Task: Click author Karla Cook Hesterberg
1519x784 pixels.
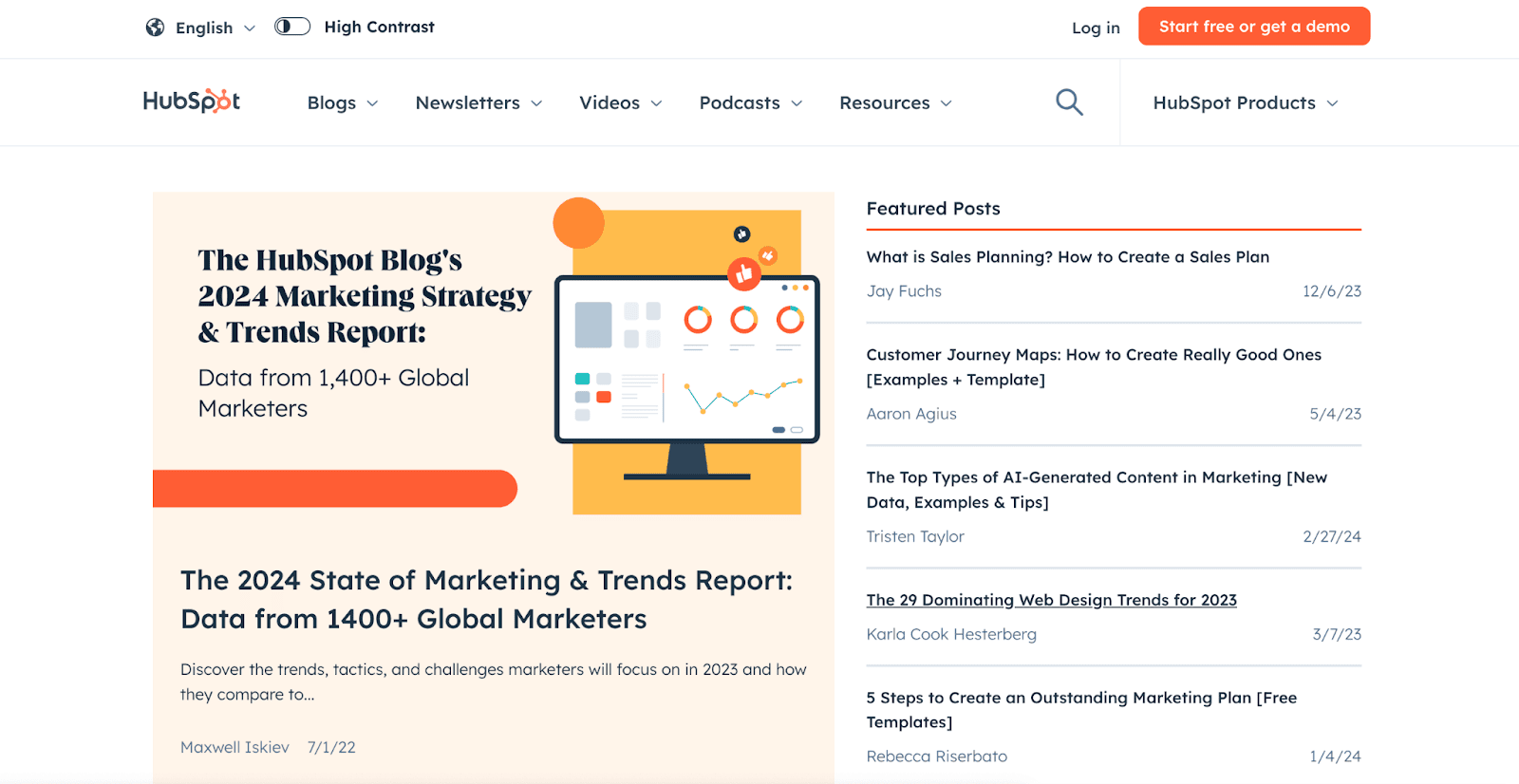Action: 951,634
